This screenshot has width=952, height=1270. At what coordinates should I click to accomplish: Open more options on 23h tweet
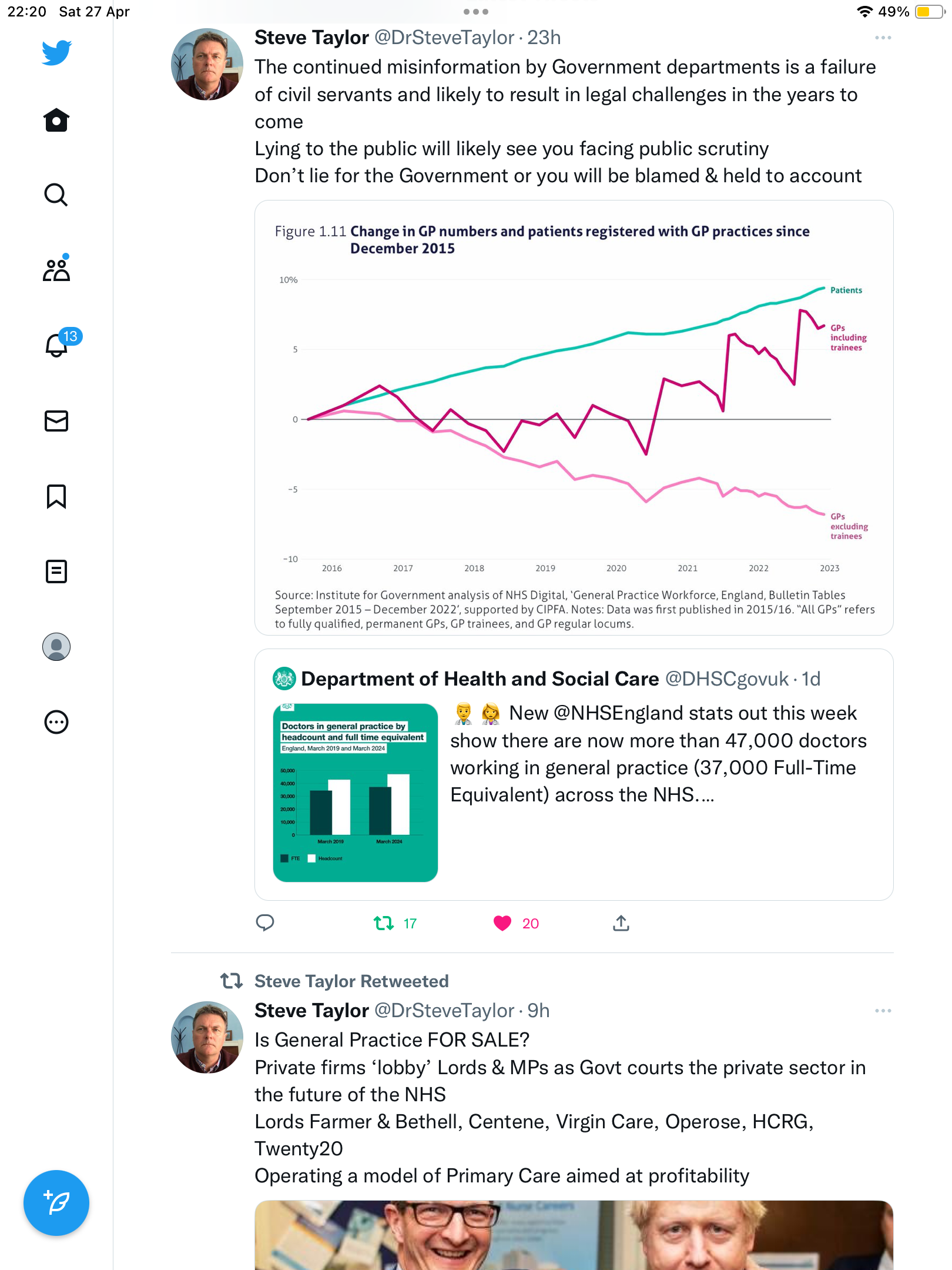(883, 38)
